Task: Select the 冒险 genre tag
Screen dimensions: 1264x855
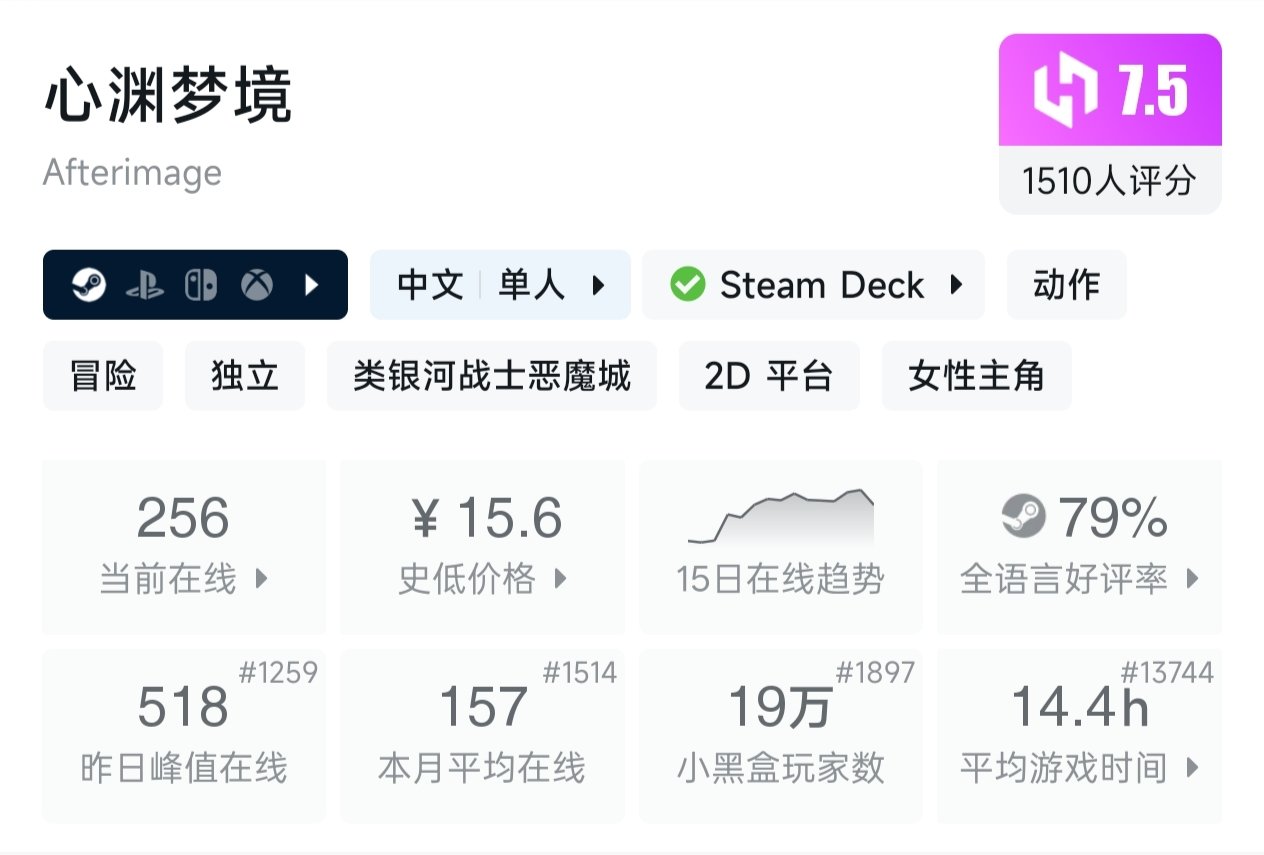Action: point(103,376)
